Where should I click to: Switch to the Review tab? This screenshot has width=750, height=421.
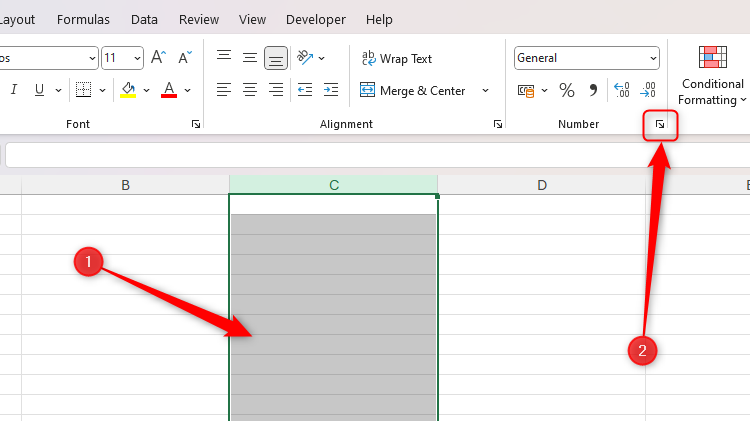point(199,20)
